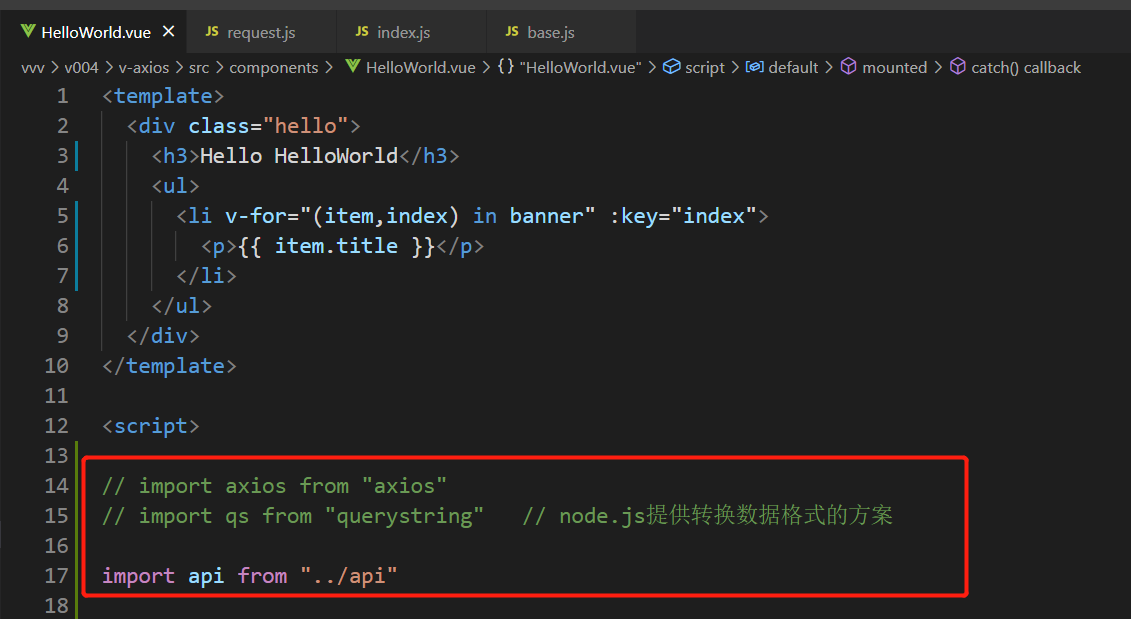Open the index.js editor tab
Viewport: 1131px width, 619px height.
[x=403, y=32]
